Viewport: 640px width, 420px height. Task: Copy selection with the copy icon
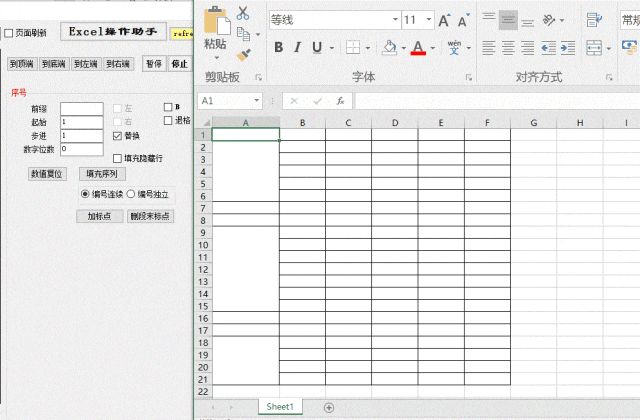click(244, 34)
